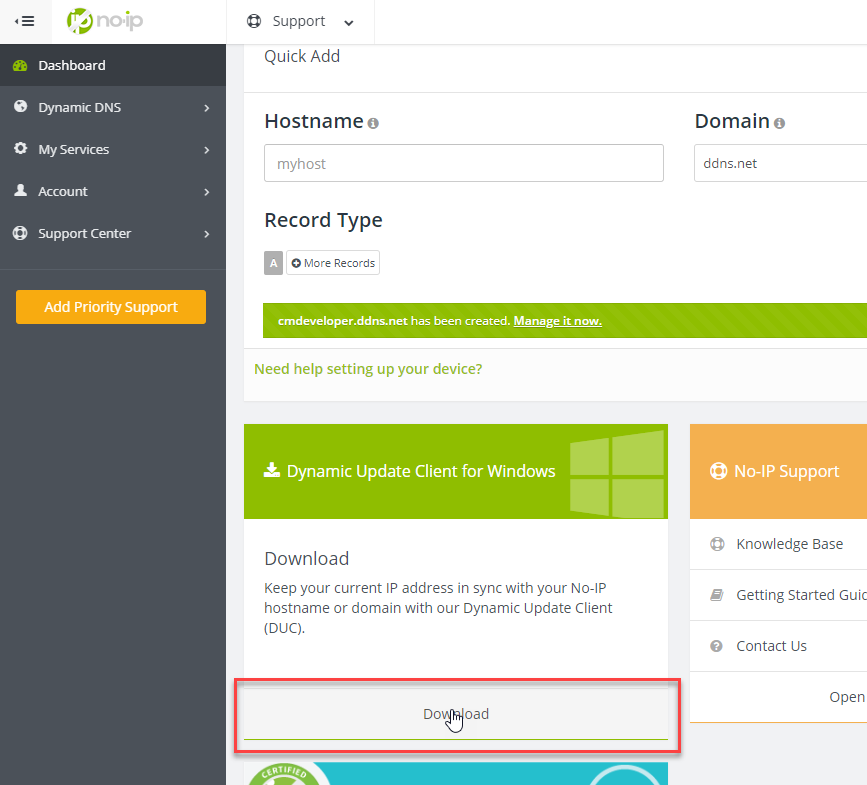Viewport: 867px width, 785px height.
Task: Open Dynamic DNS in the sidebar
Action: tap(113, 107)
